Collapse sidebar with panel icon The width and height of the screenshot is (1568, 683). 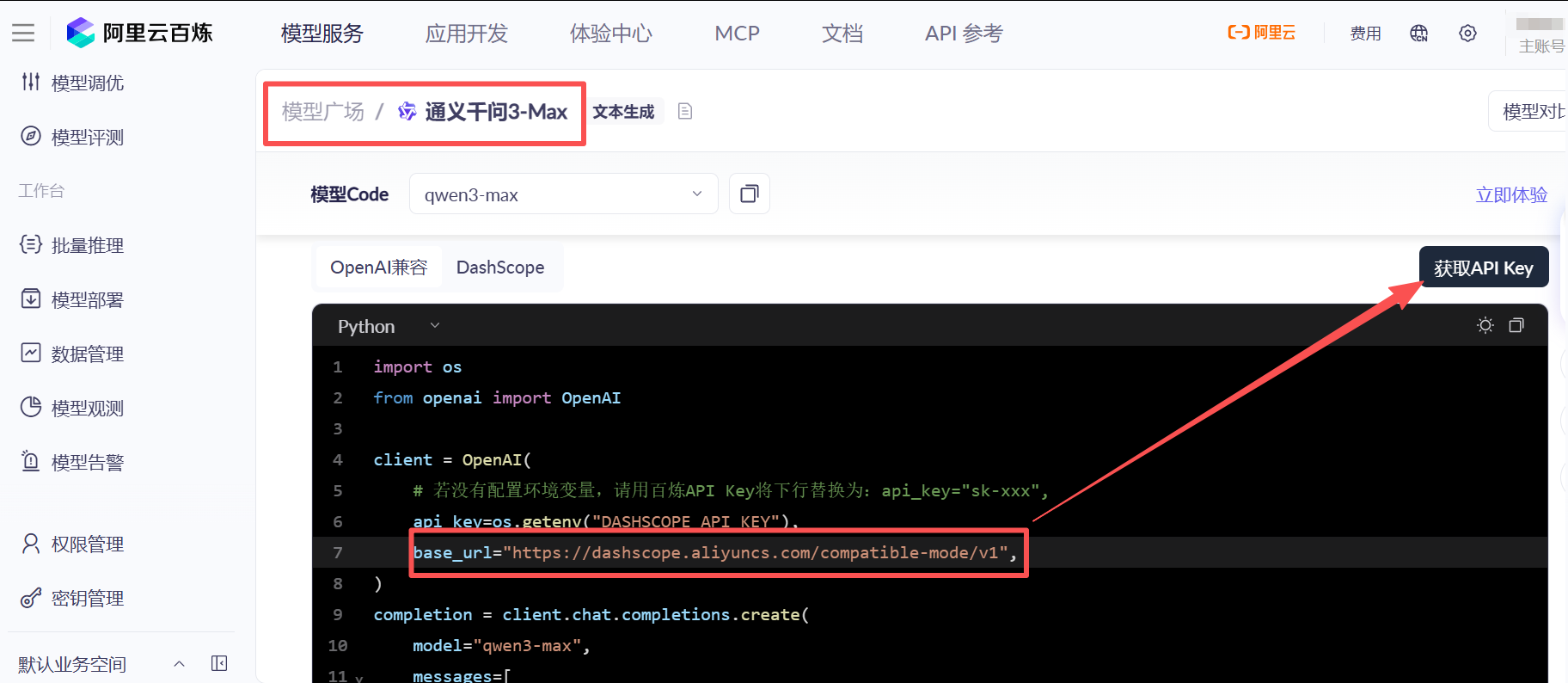219,663
